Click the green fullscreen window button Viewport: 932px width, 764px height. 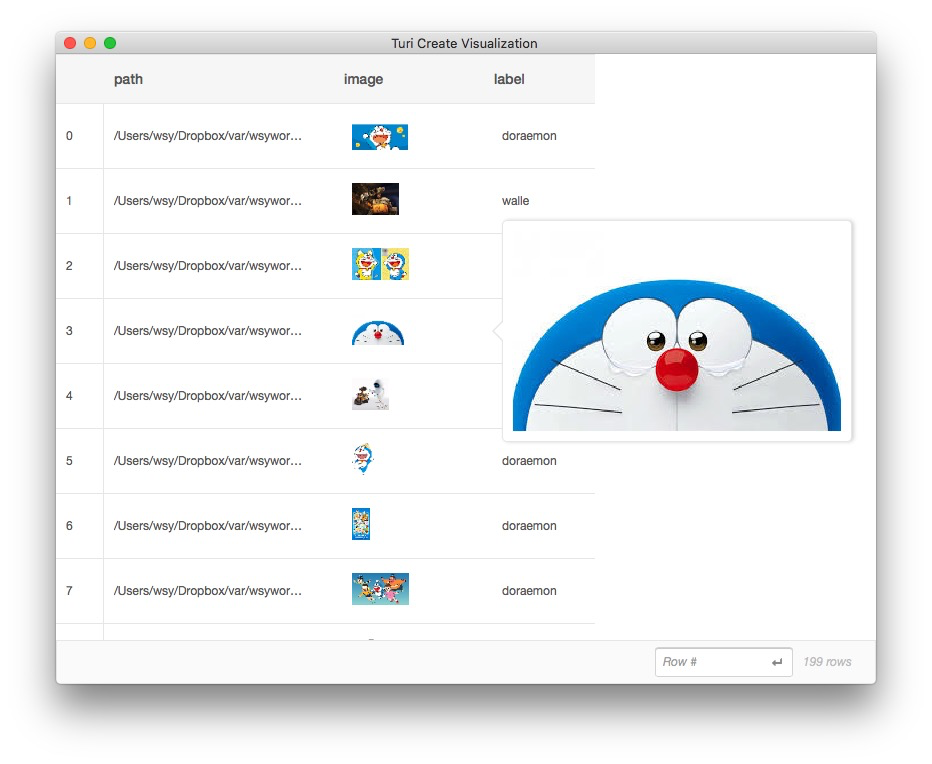(x=110, y=43)
